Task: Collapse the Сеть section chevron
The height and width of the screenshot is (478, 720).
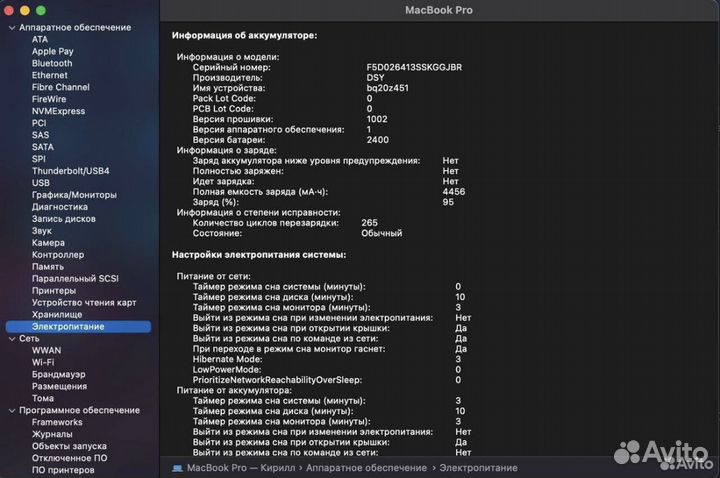Action: [x=12, y=339]
